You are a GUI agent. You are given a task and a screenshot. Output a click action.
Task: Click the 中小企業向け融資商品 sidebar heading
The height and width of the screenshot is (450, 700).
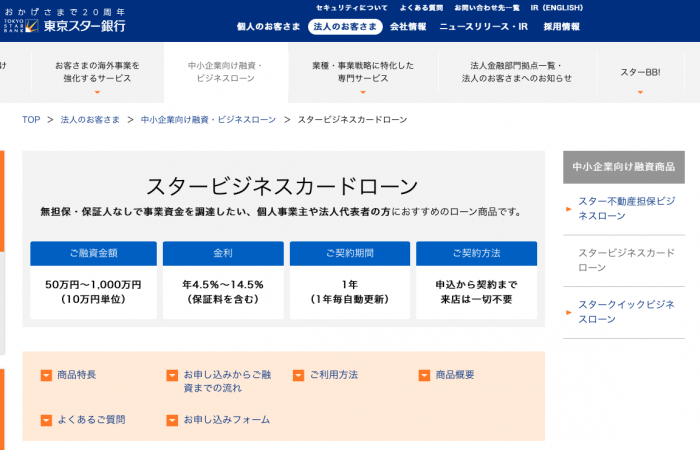click(x=624, y=167)
